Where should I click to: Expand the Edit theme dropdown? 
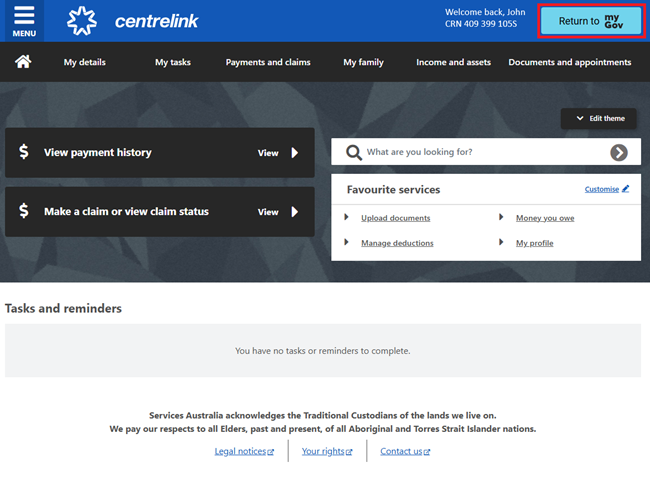[x=599, y=118]
